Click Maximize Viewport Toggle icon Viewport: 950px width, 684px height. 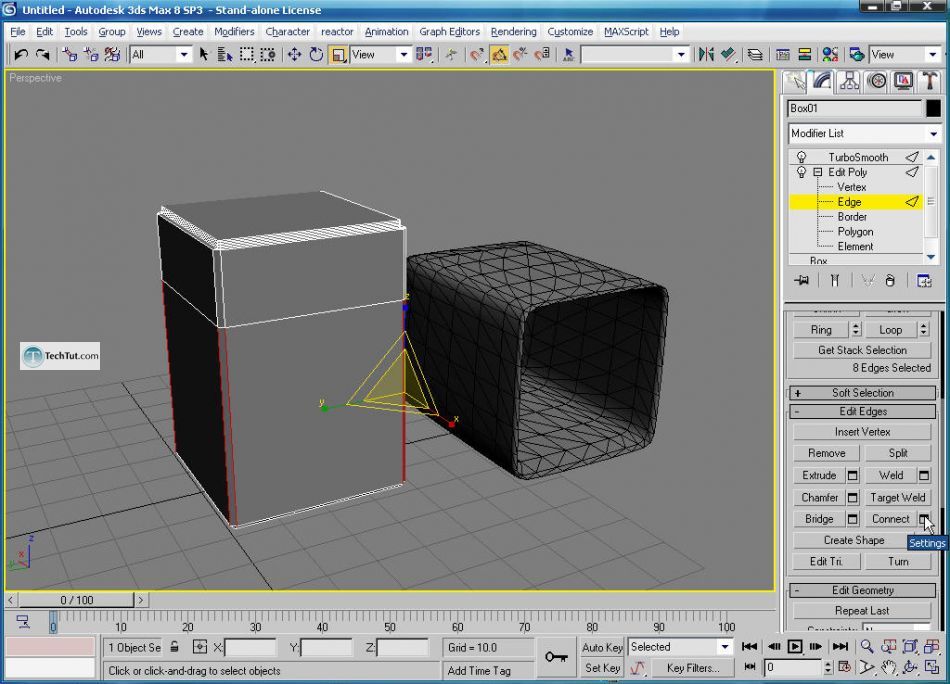click(932, 668)
